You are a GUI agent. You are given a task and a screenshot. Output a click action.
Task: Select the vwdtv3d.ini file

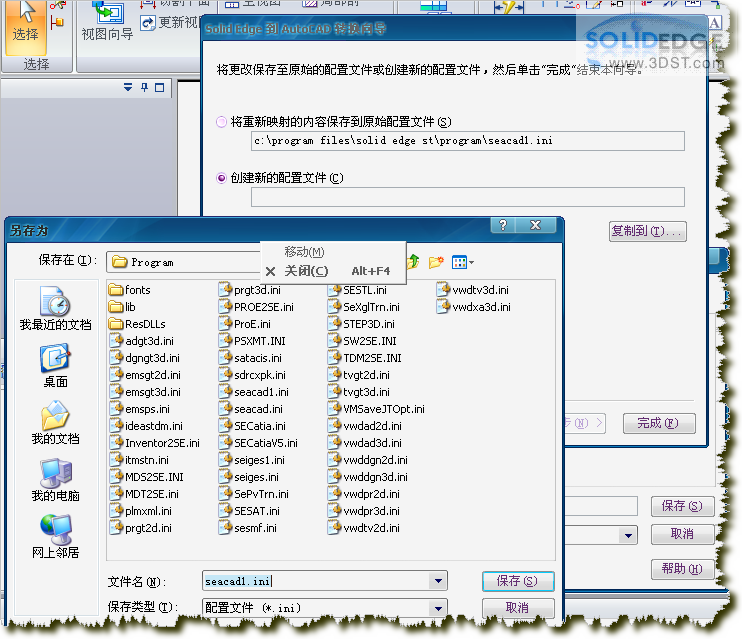pyautogui.click(x=473, y=290)
